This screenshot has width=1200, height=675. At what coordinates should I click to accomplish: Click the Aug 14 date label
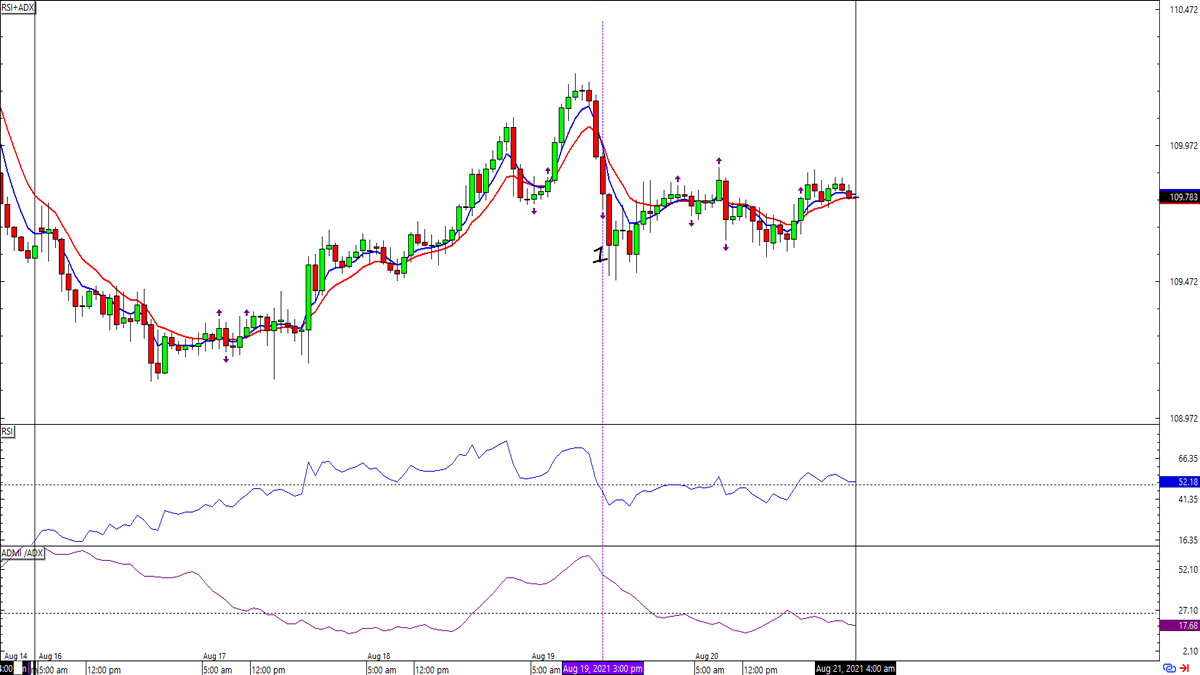coord(15,656)
